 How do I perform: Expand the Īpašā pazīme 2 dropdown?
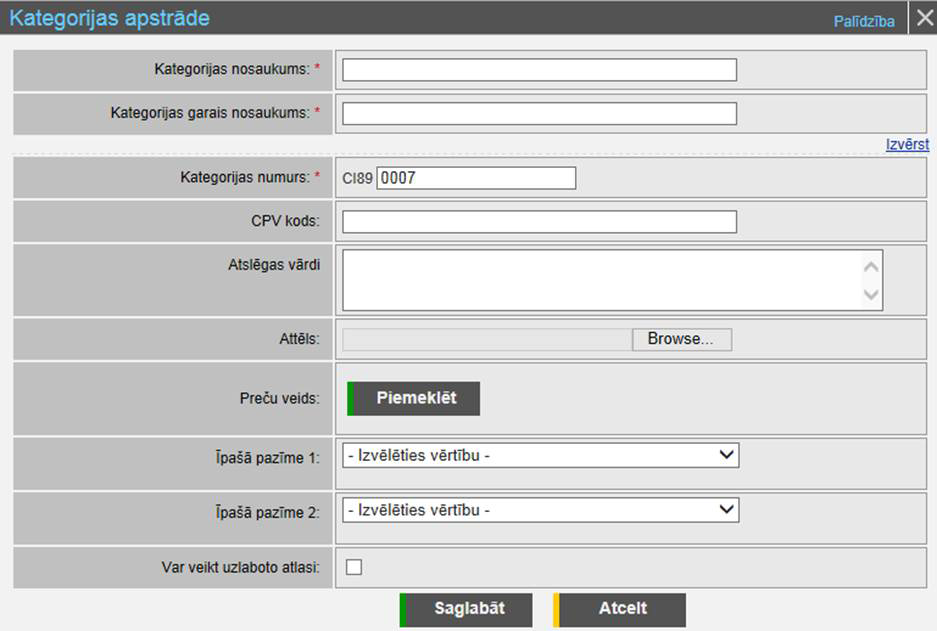[x=540, y=510]
